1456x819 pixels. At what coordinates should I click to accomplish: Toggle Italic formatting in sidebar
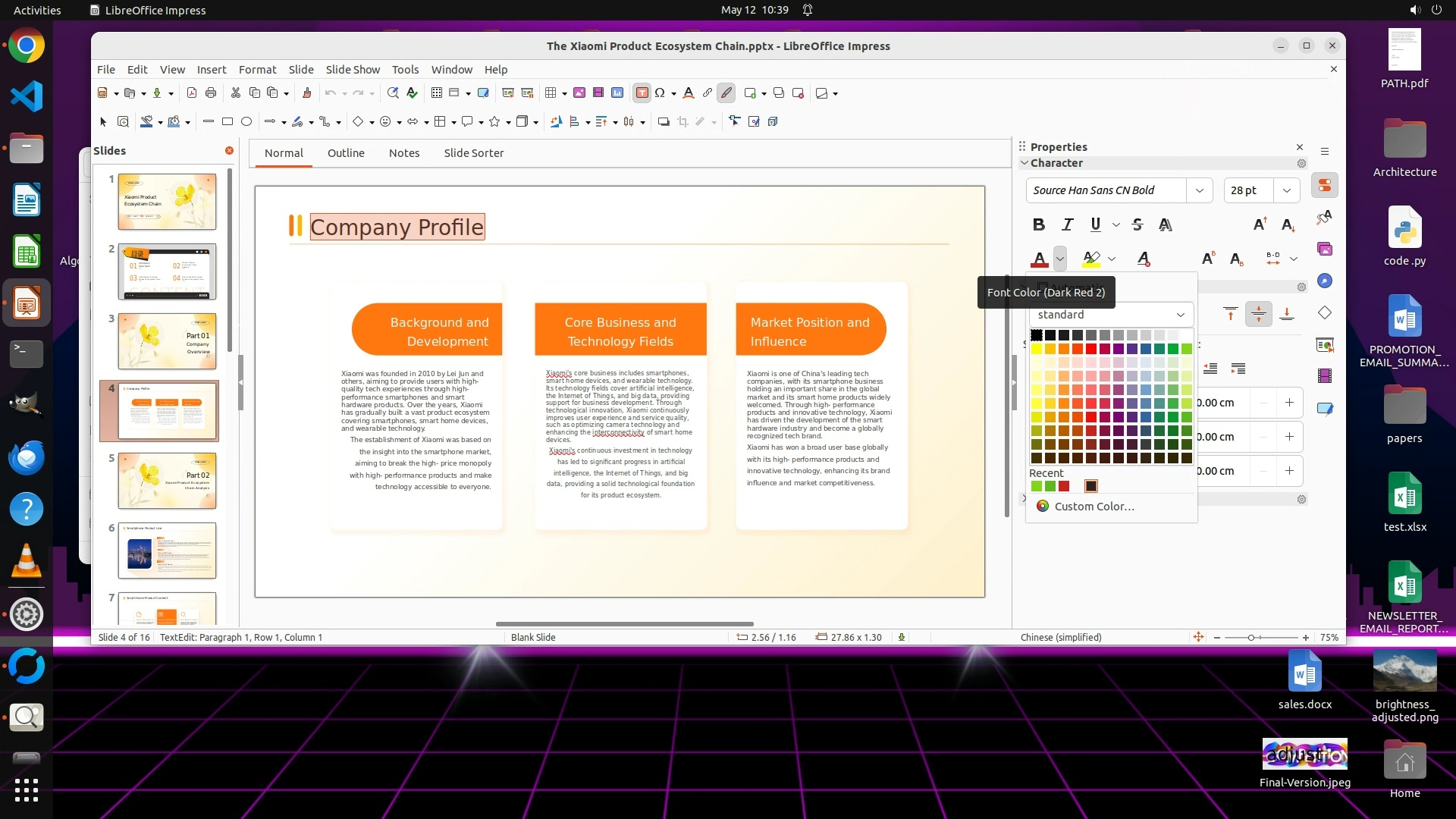pyautogui.click(x=1068, y=224)
